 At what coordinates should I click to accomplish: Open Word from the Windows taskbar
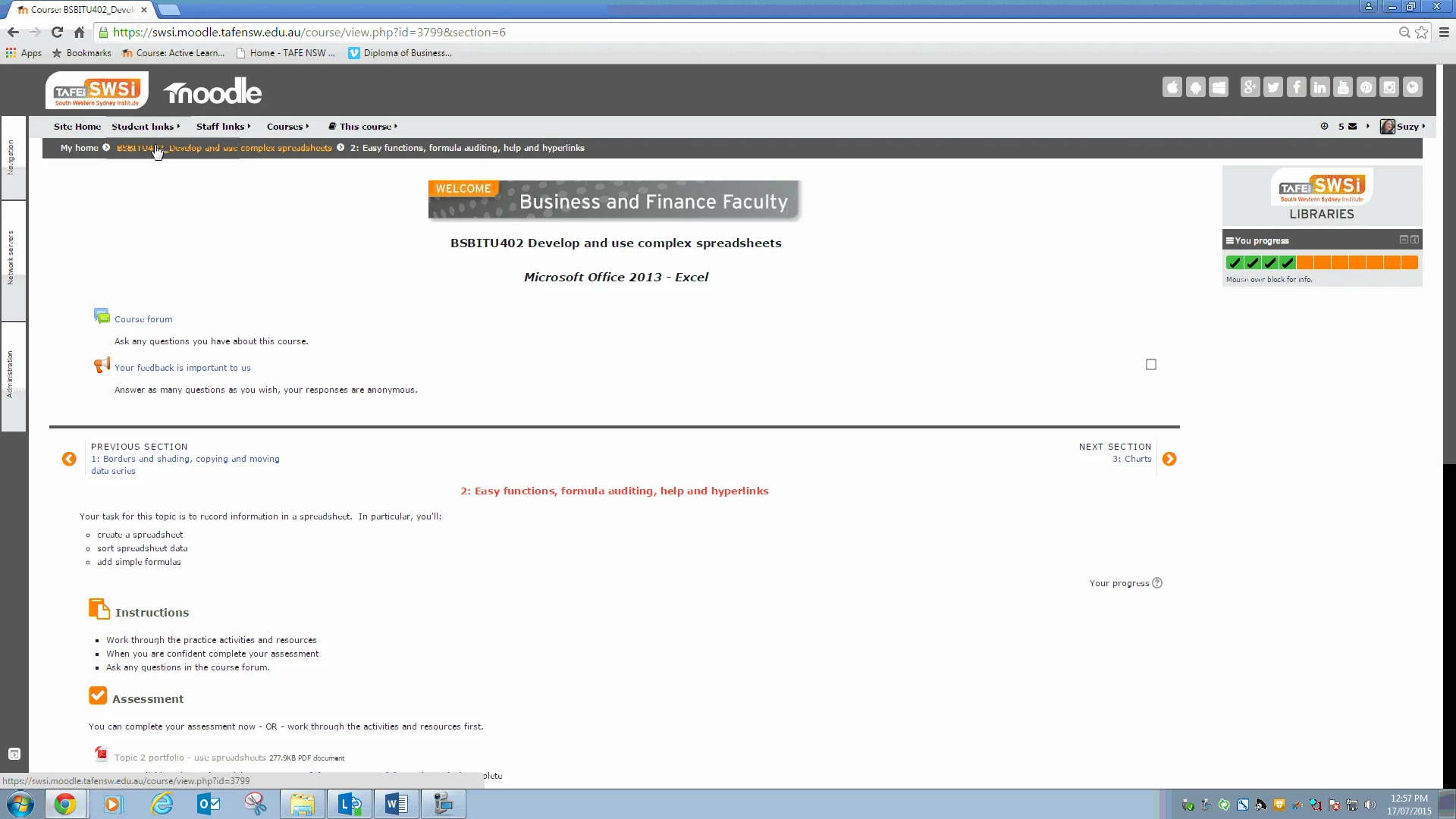coord(397,804)
